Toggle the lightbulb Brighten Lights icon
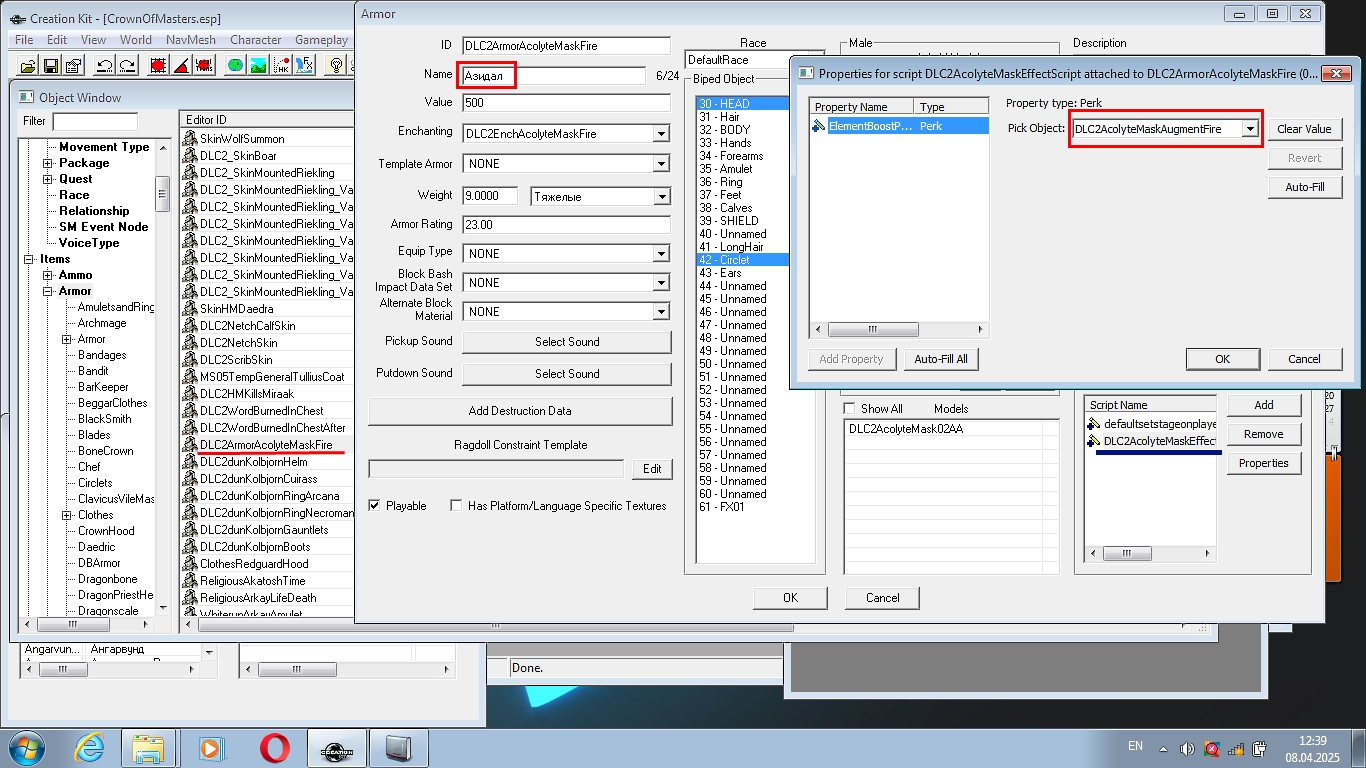Viewport: 1366px width, 768px height. click(337, 66)
